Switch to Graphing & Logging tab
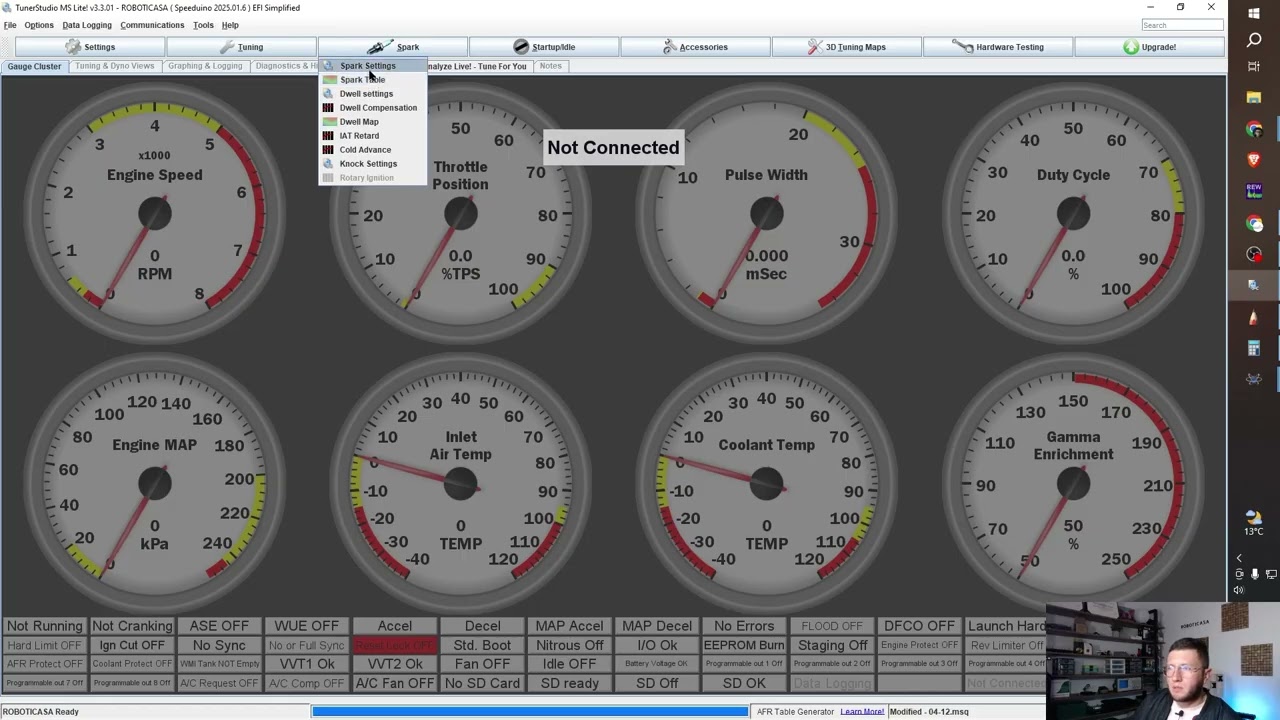1280x720 pixels. (x=205, y=66)
